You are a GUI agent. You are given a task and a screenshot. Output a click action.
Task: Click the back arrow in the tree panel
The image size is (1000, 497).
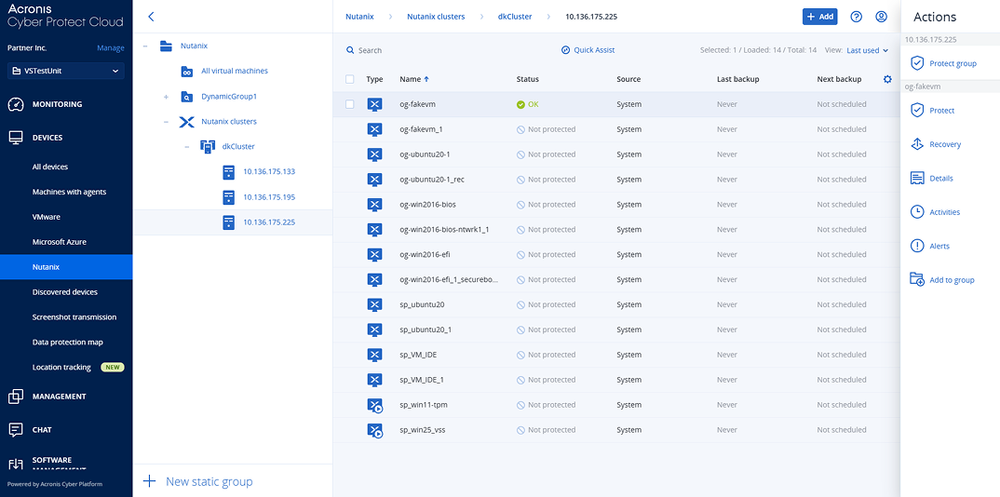pos(151,17)
